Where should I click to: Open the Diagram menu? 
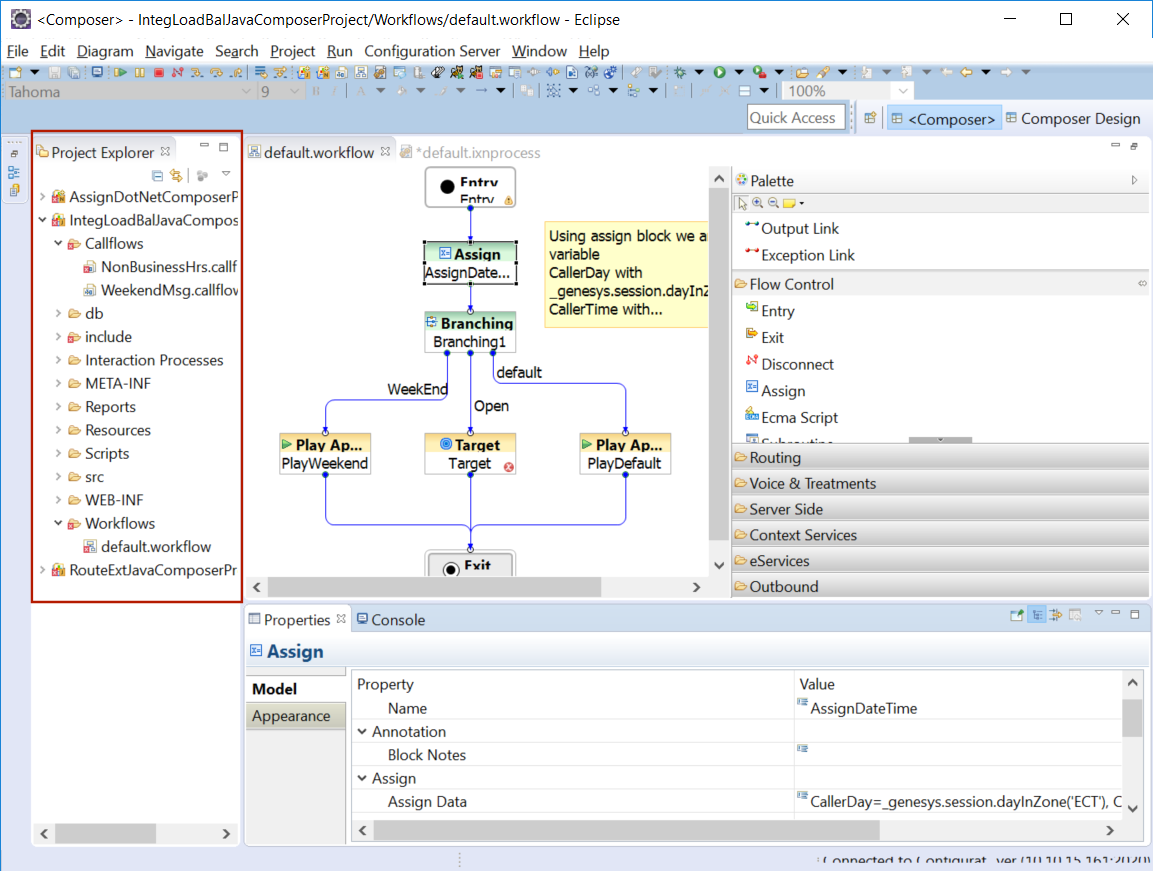point(105,51)
